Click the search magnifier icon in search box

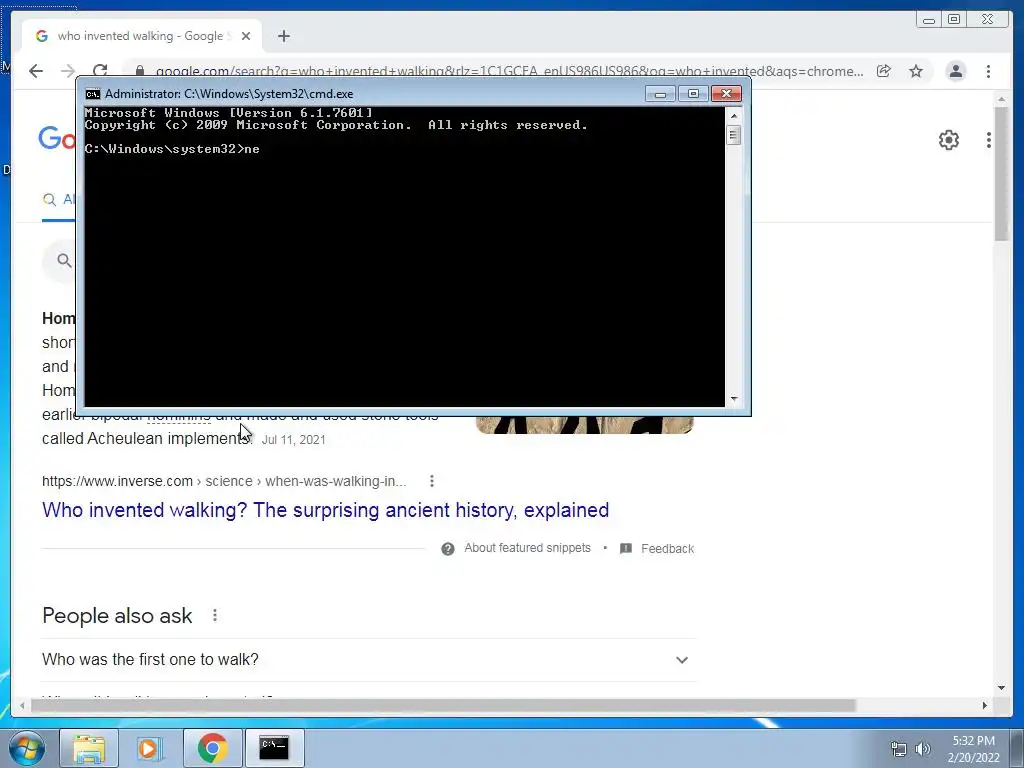[x=64, y=261]
